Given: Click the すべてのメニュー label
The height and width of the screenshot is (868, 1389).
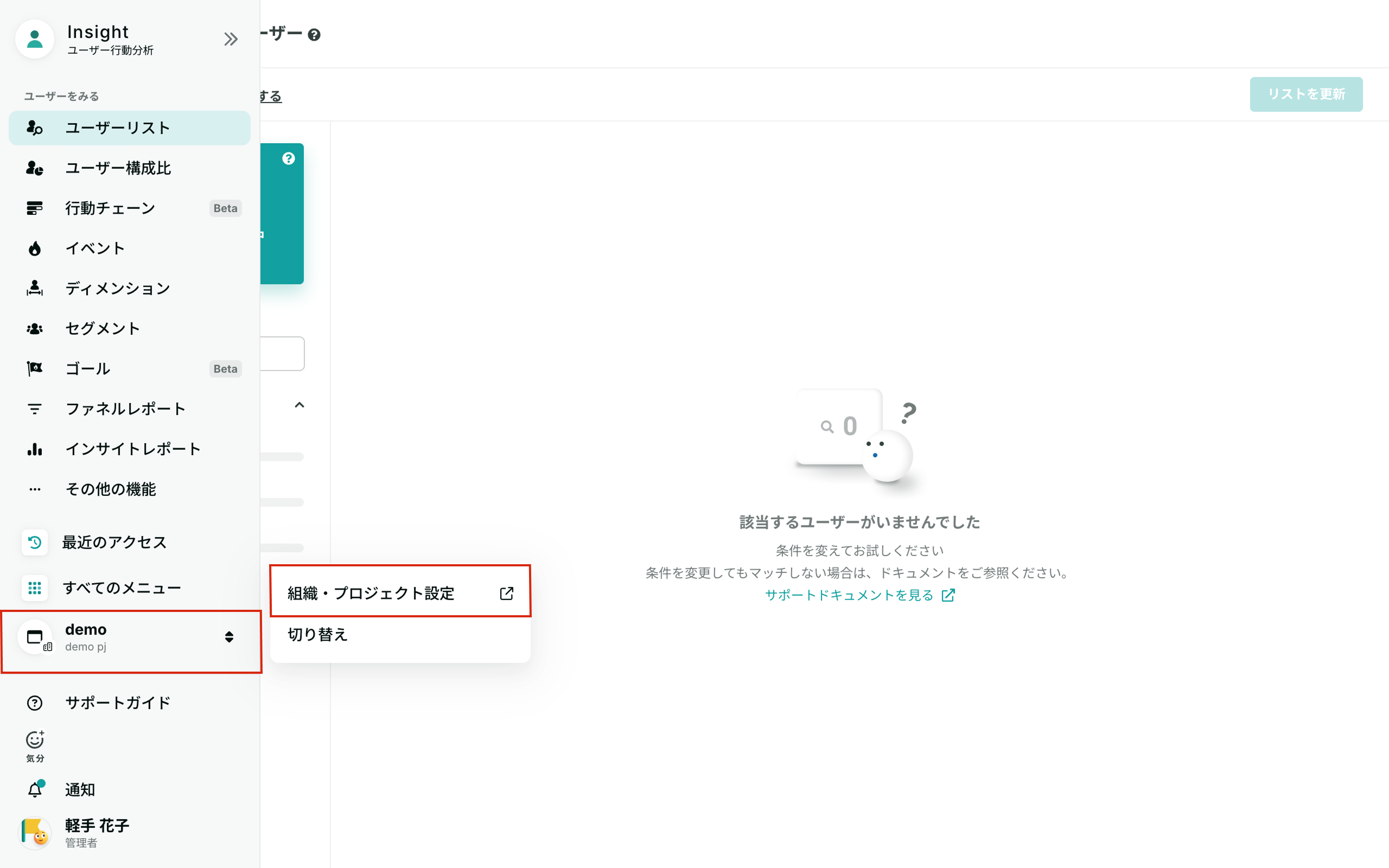Looking at the screenshot, I should (122, 588).
